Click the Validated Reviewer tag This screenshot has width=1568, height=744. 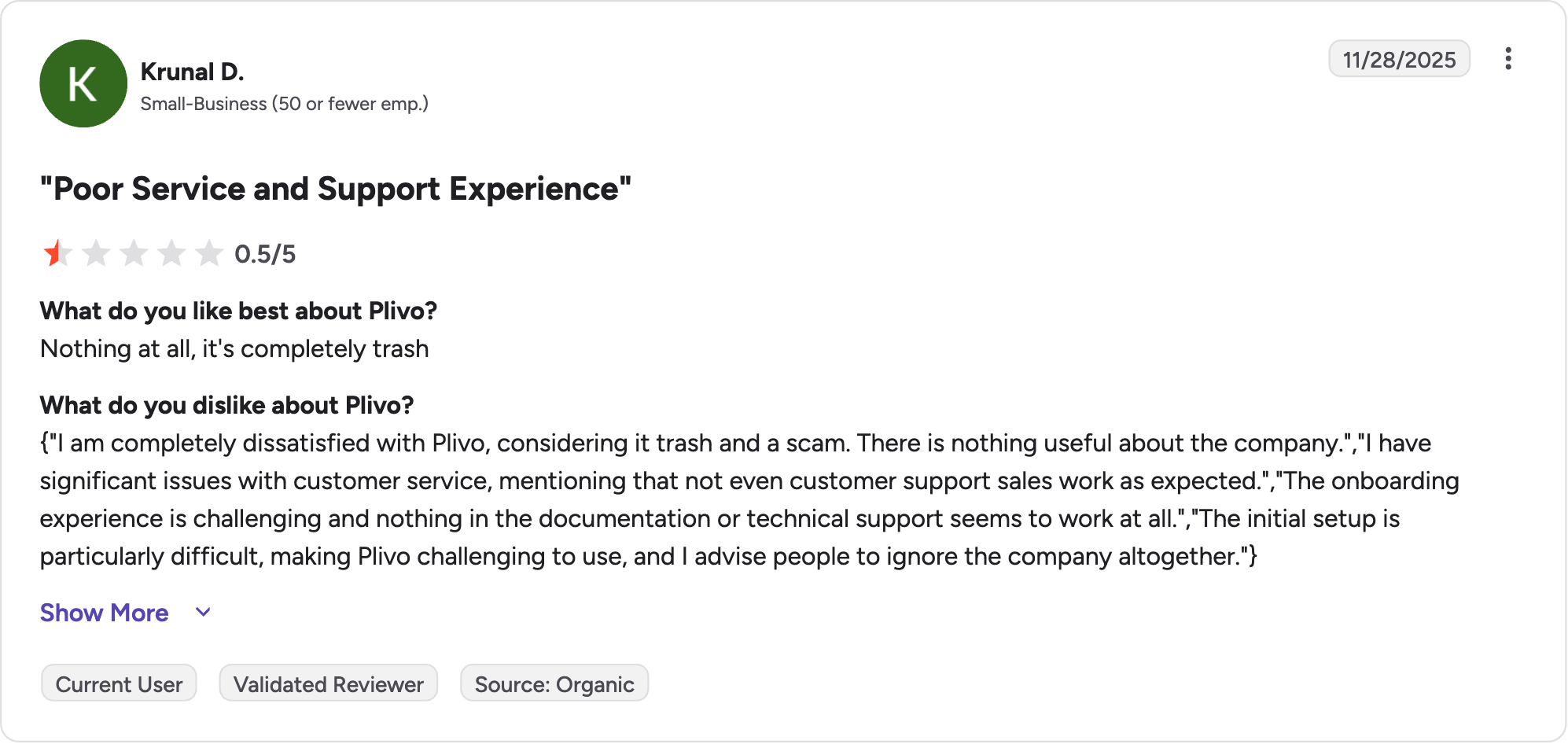click(329, 683)
